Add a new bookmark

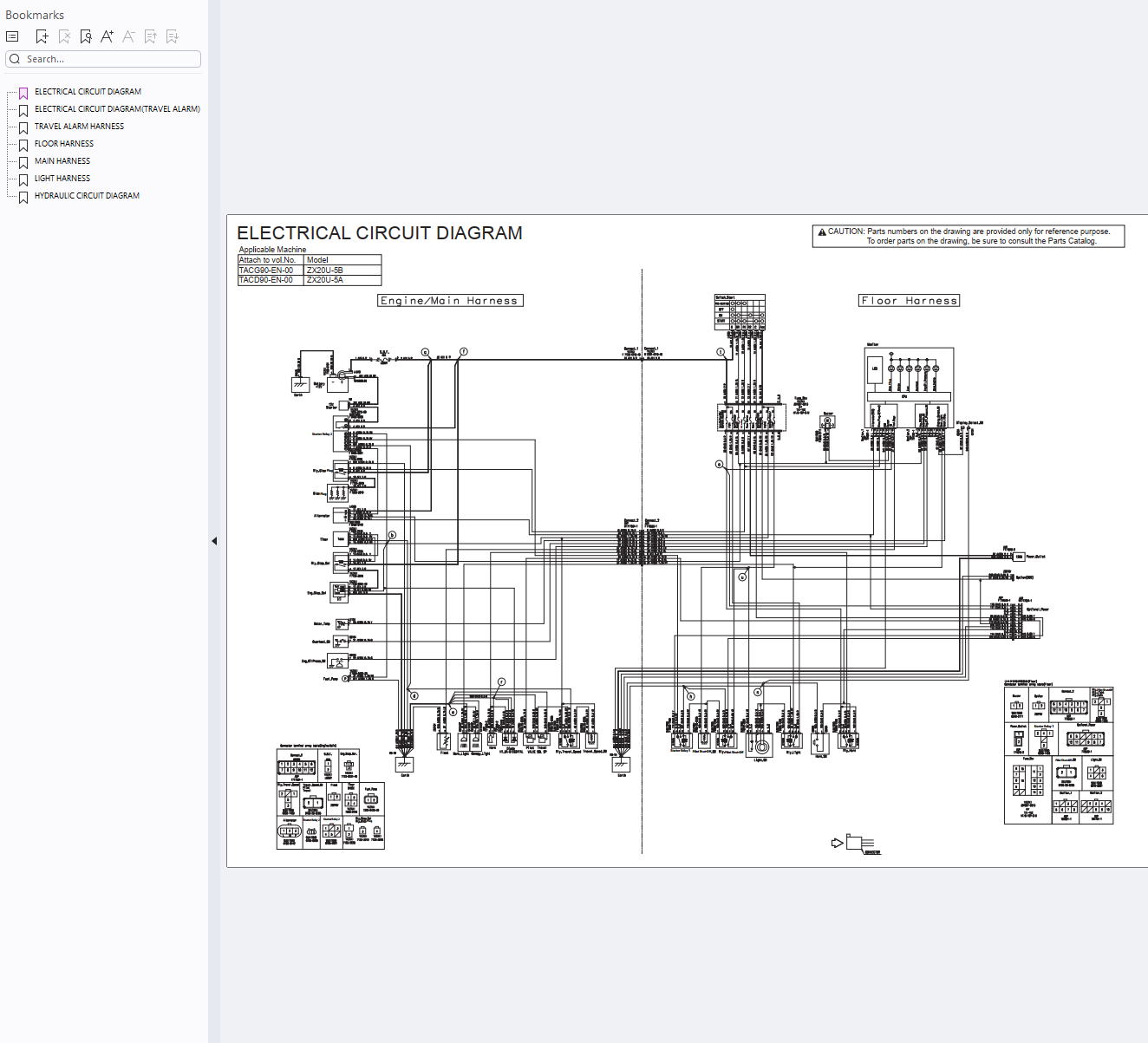coord(42,36)
